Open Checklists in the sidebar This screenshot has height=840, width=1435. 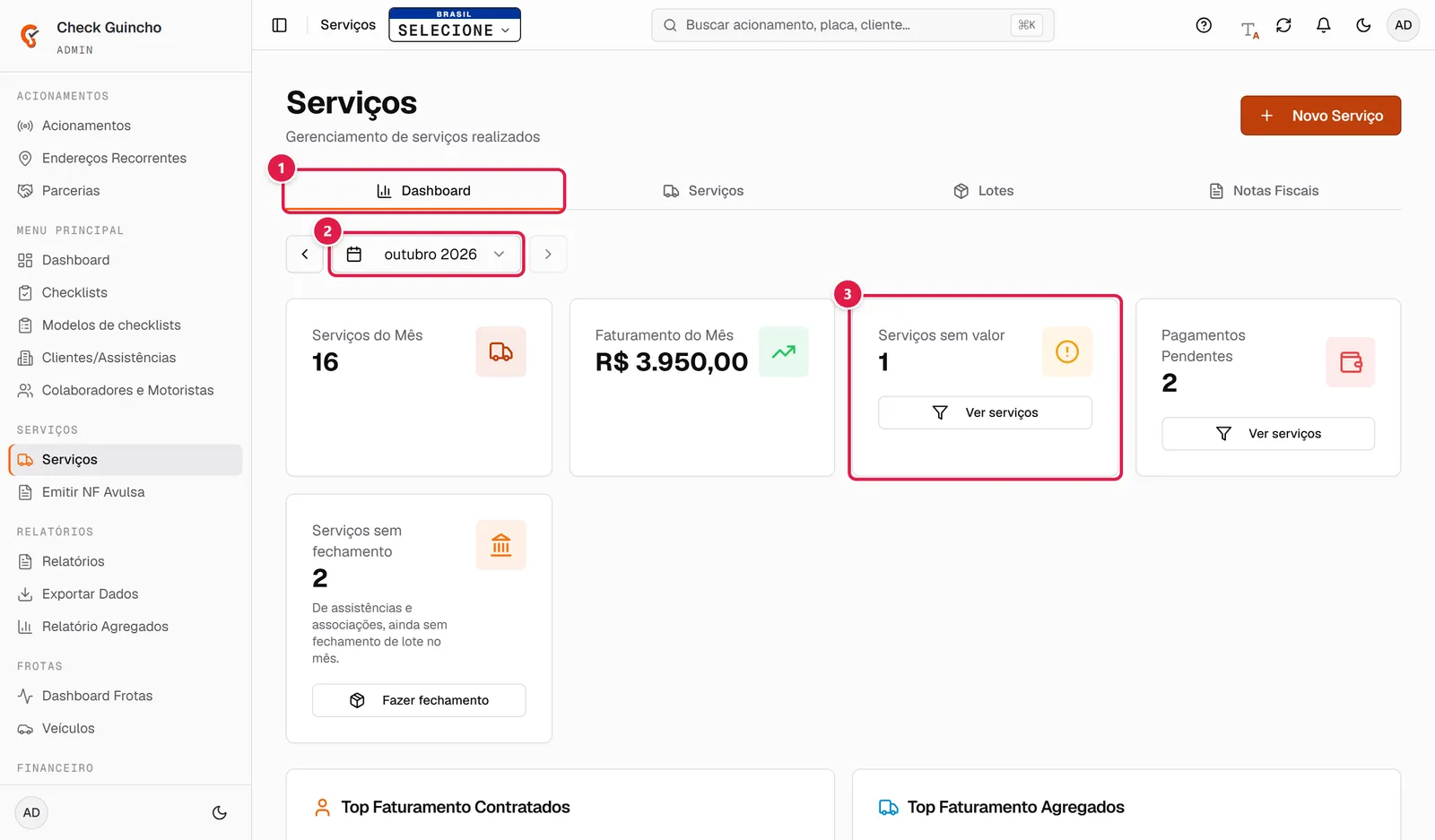[x=126, y=292]
